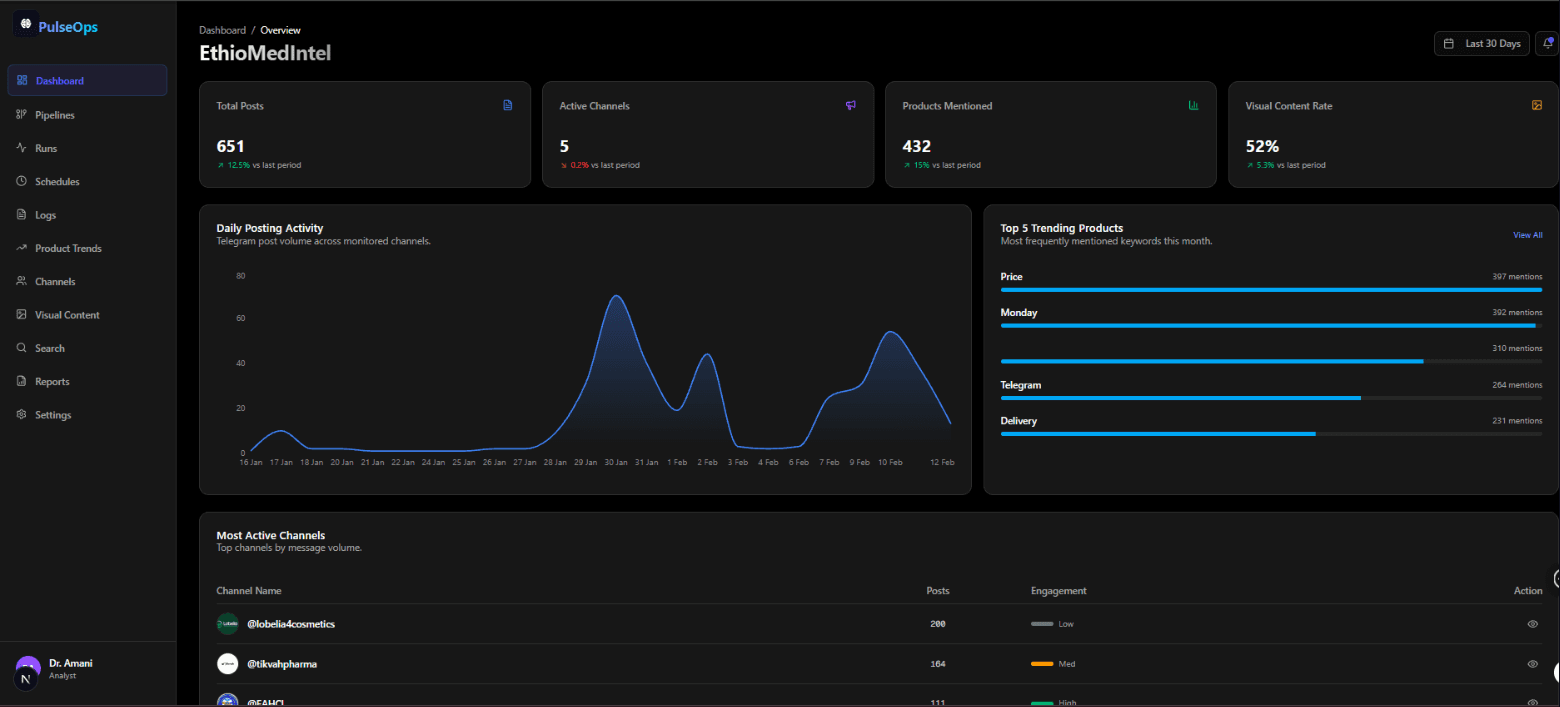Click the Price mentions progress bar

tap(1271, 290)
